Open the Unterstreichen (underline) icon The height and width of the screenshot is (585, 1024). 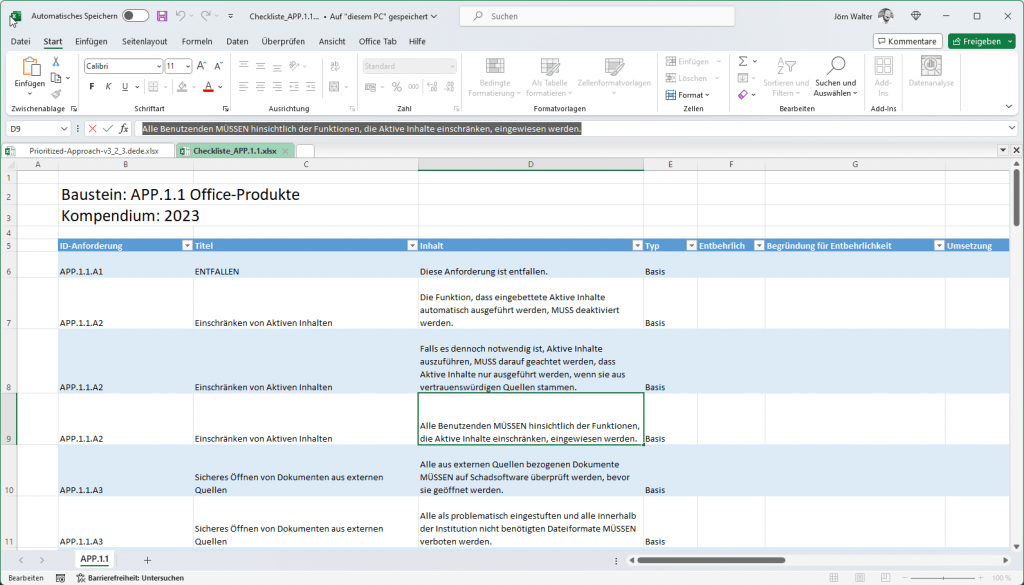pos(125,86)
